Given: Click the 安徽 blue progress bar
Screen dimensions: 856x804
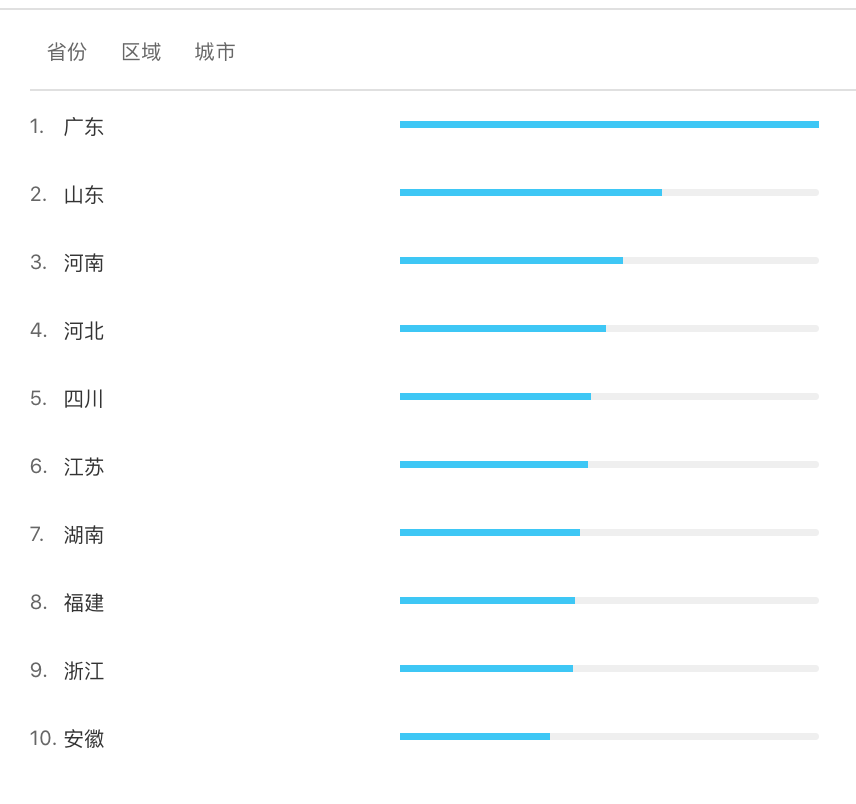Looking at the screenshot, I should (474, 736).
